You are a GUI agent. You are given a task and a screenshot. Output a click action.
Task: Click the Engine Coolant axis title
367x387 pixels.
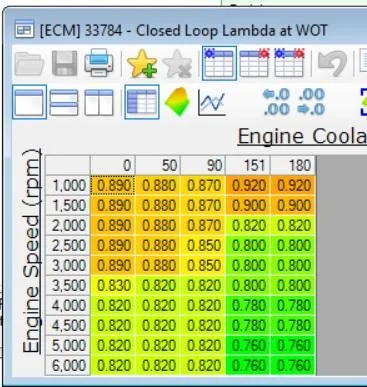[x=302, y=137]
